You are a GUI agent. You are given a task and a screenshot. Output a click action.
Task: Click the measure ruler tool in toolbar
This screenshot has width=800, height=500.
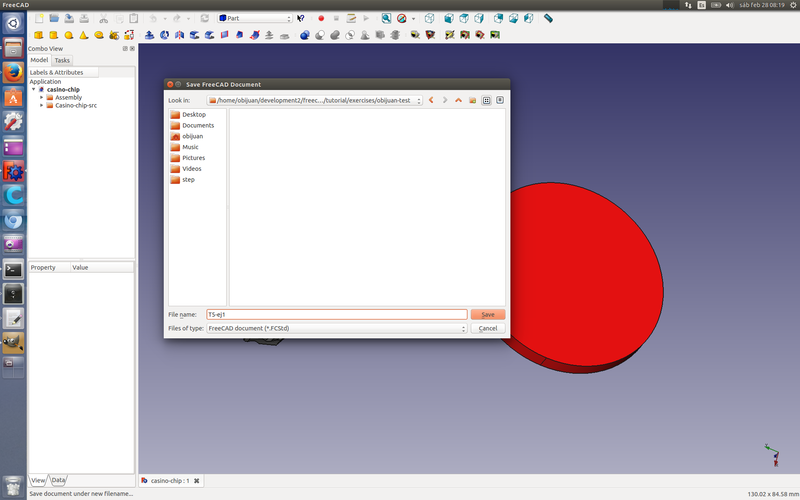click(x=549, y=18)
